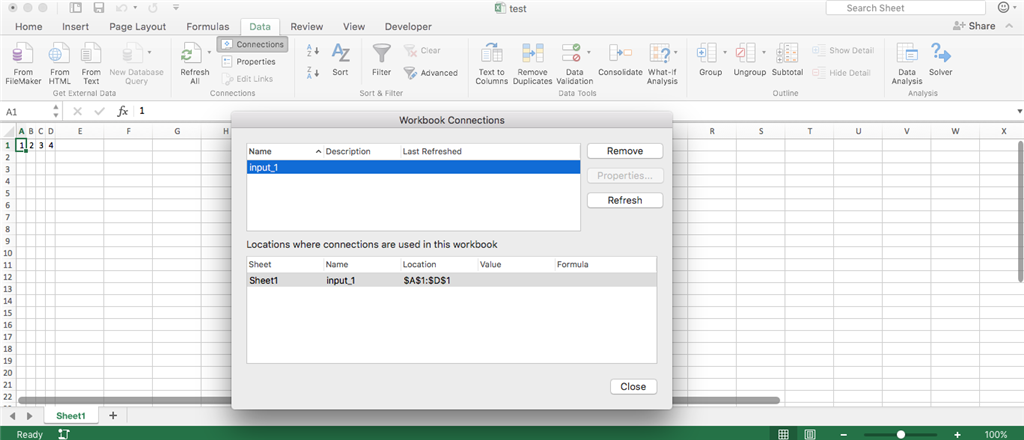The width and height of the screenshot is (1024, 440).
Task: Go to next sheet arrow
Action: tap(29, 416)
